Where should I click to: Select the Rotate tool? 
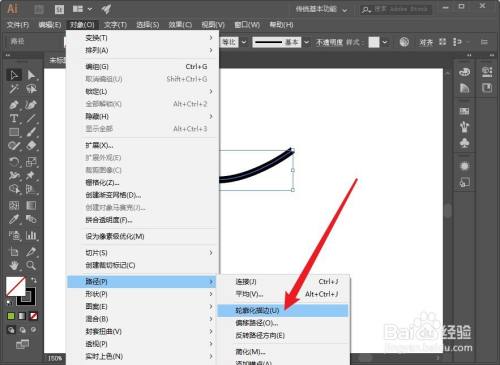(14, 162)
